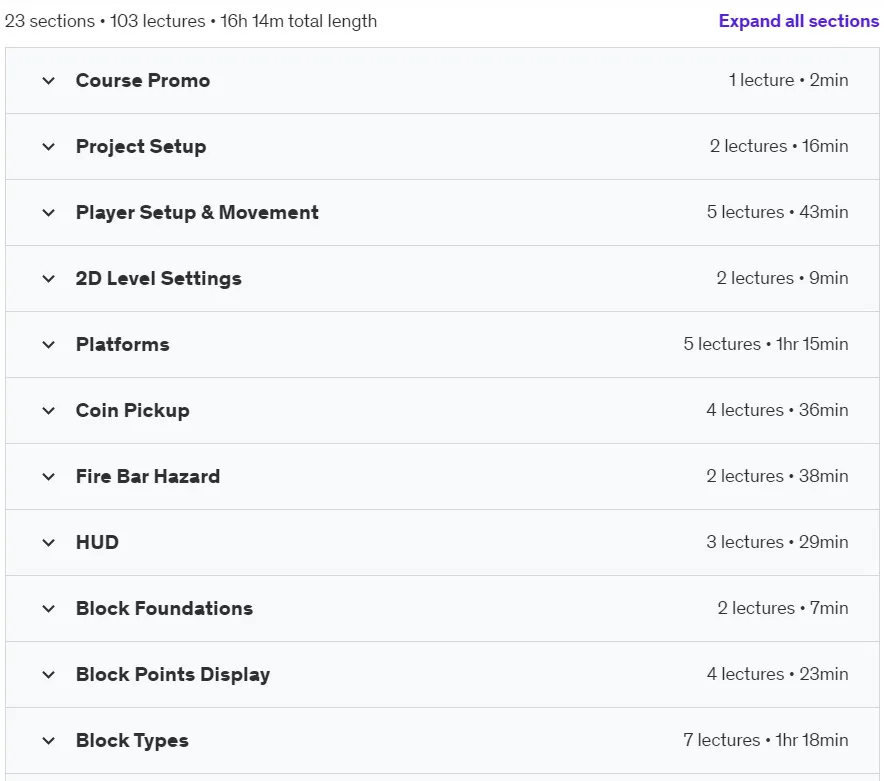Expand the Coin Pickup section chevron
Screen dimensions: 884x781
coord(48,411)
